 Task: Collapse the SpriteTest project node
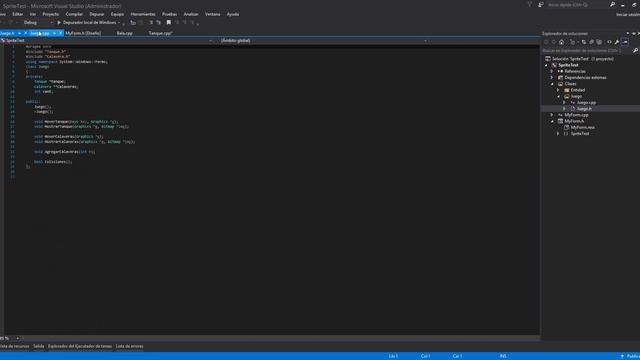pos(547,65)
